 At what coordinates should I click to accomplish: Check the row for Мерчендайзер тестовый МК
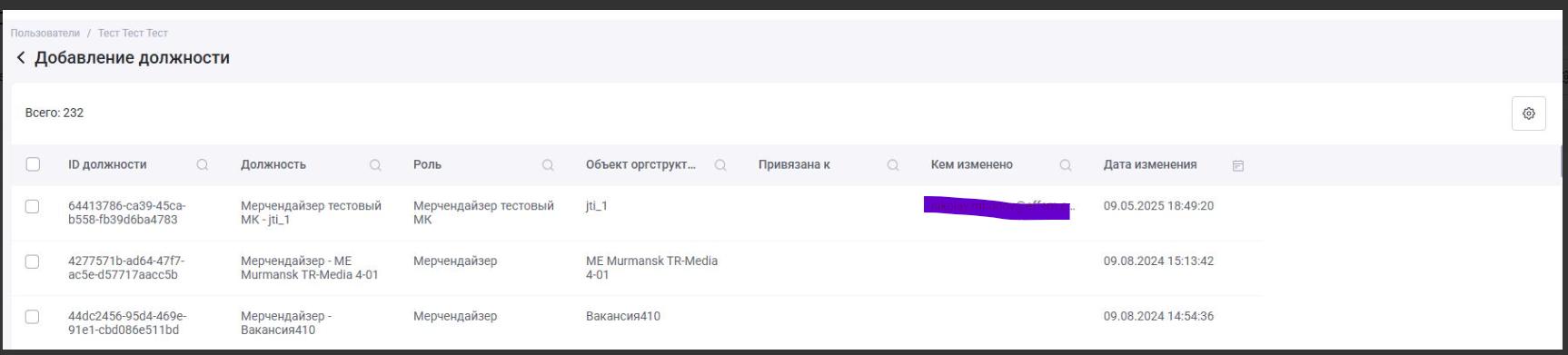point(33,206)
